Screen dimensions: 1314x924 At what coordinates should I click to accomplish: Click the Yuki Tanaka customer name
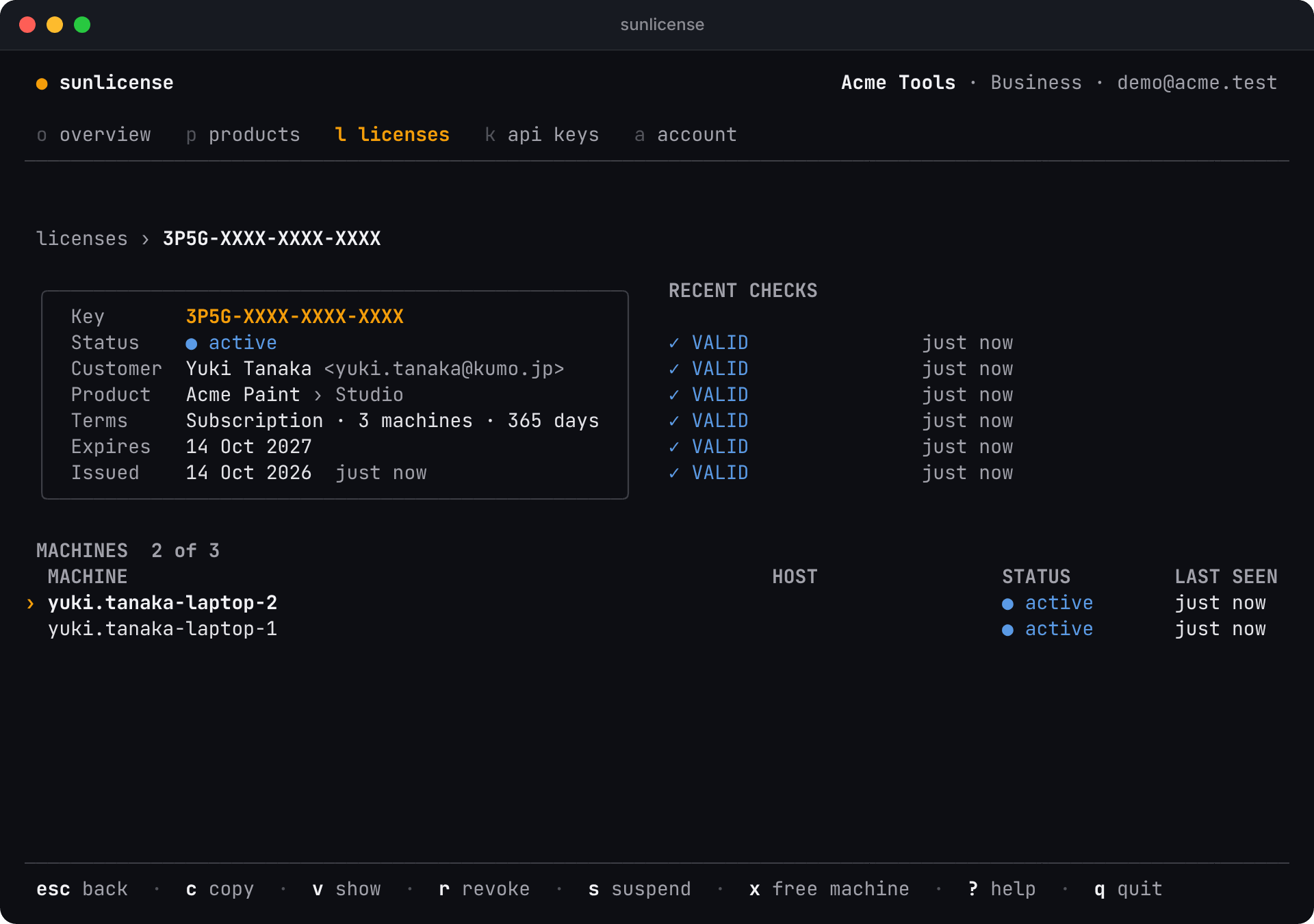pos(249,369)
